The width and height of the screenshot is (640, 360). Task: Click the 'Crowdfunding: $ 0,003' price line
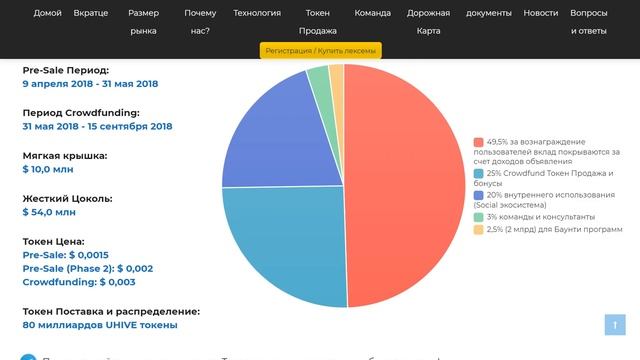[79, 282]
